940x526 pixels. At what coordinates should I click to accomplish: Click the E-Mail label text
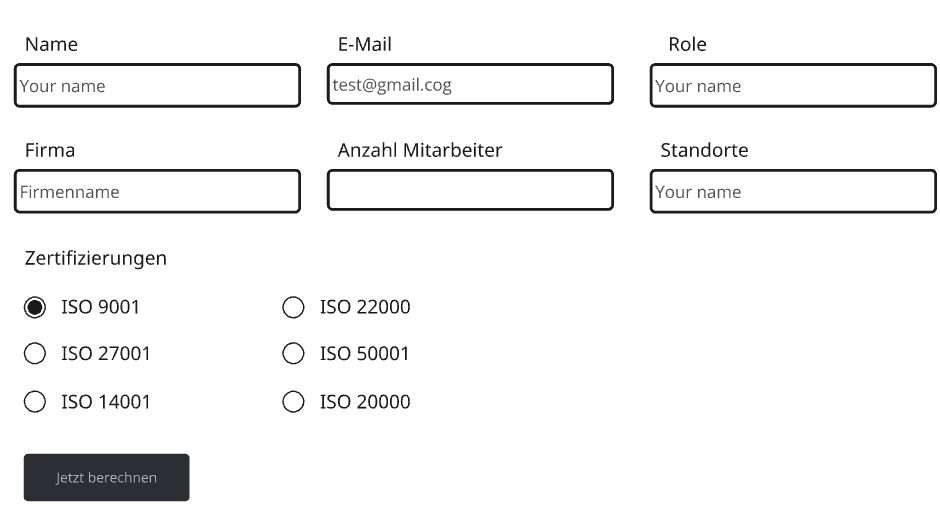365,45
